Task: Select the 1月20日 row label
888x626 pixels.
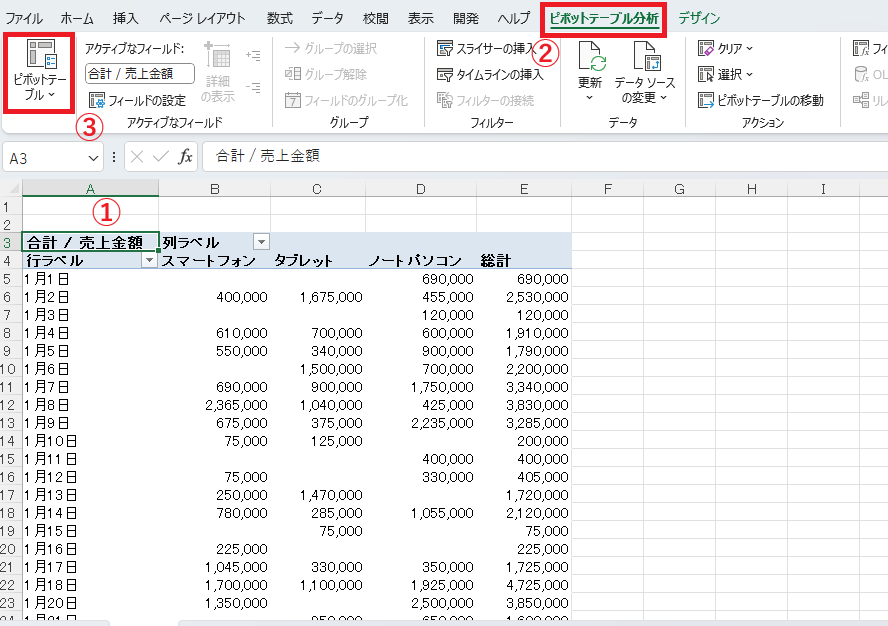Action: 91,603
